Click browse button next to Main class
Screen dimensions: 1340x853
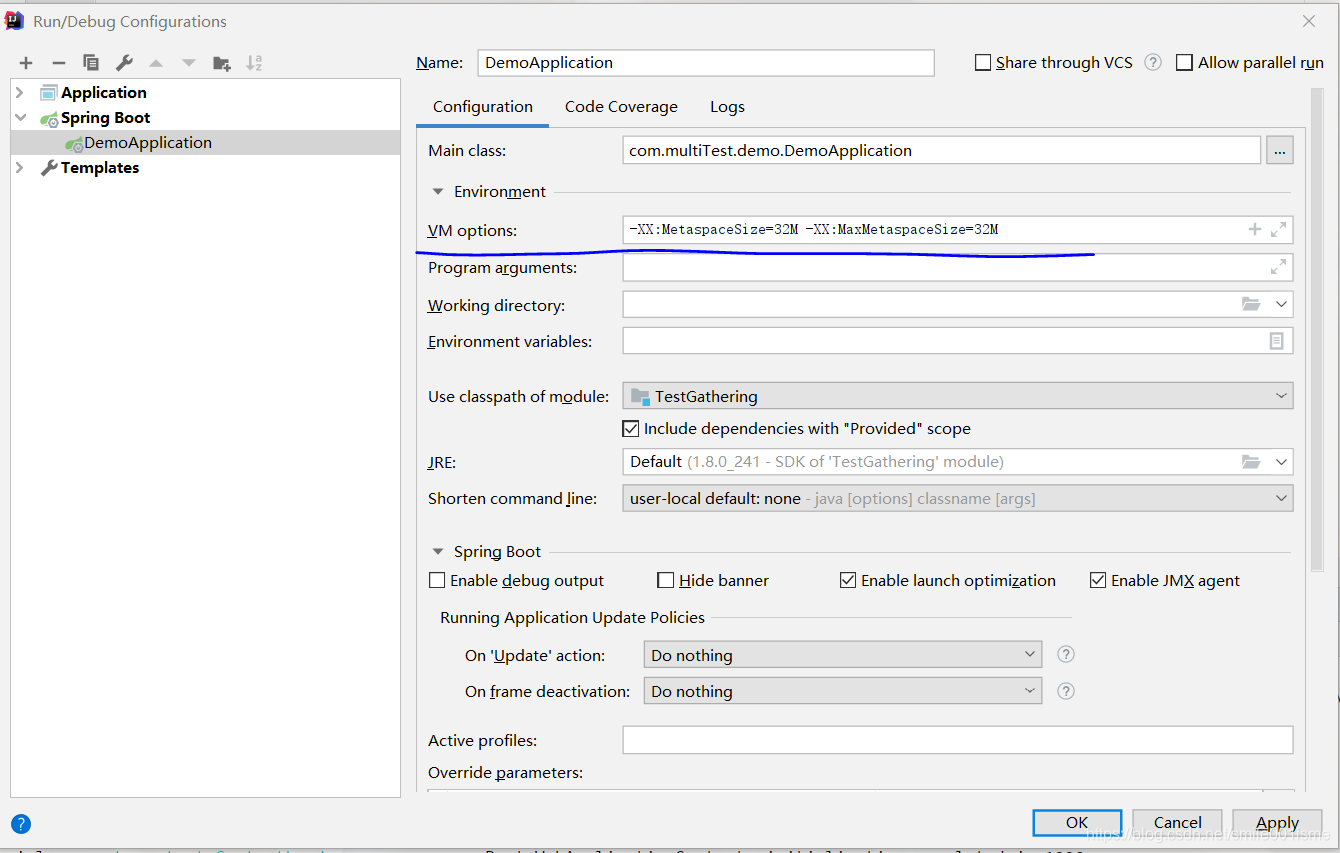(1280, 151)
